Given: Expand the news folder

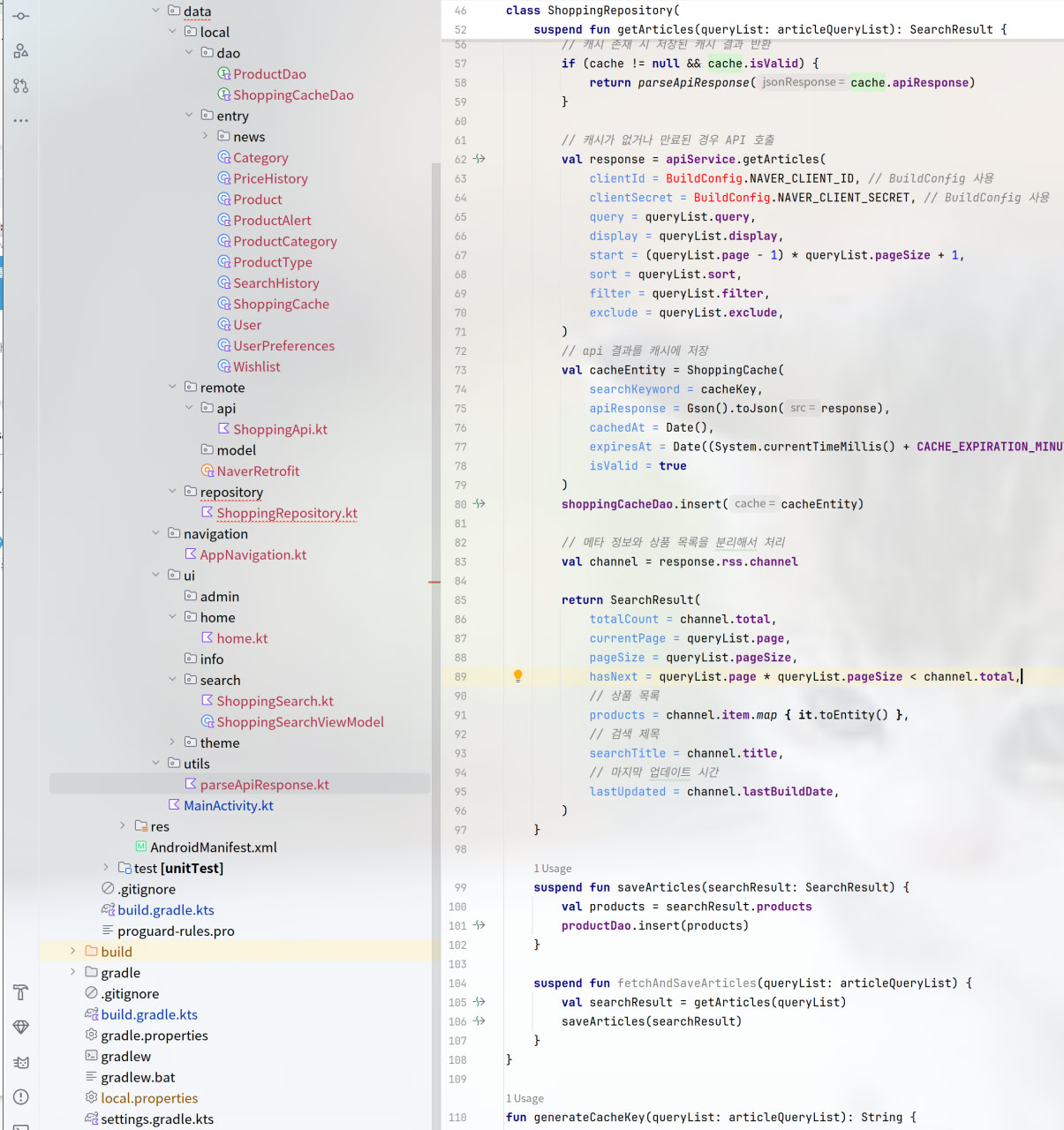Looking at the screenshot, I should [205, 136].
